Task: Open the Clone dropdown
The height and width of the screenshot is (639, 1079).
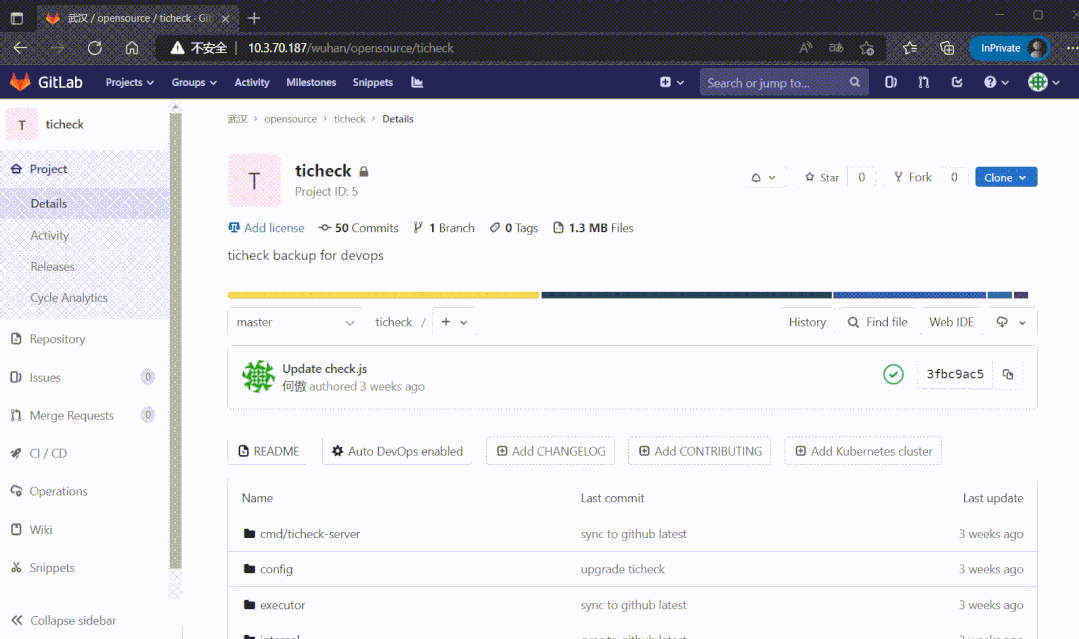Action: (1005, 177)
